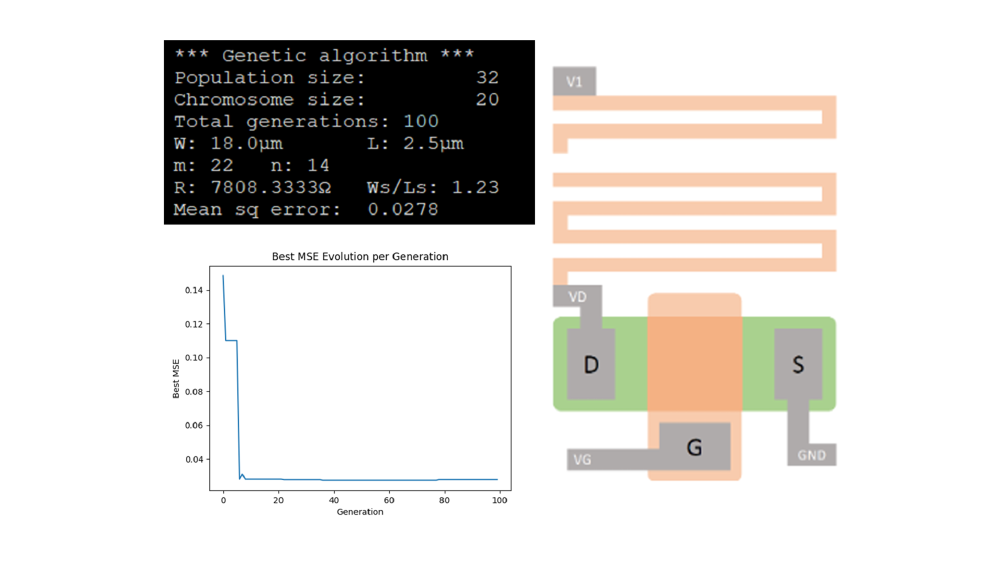Viewport: 1000px width, 563px height.
Task: Click the Chromosome size value 20
Action: 487,99
